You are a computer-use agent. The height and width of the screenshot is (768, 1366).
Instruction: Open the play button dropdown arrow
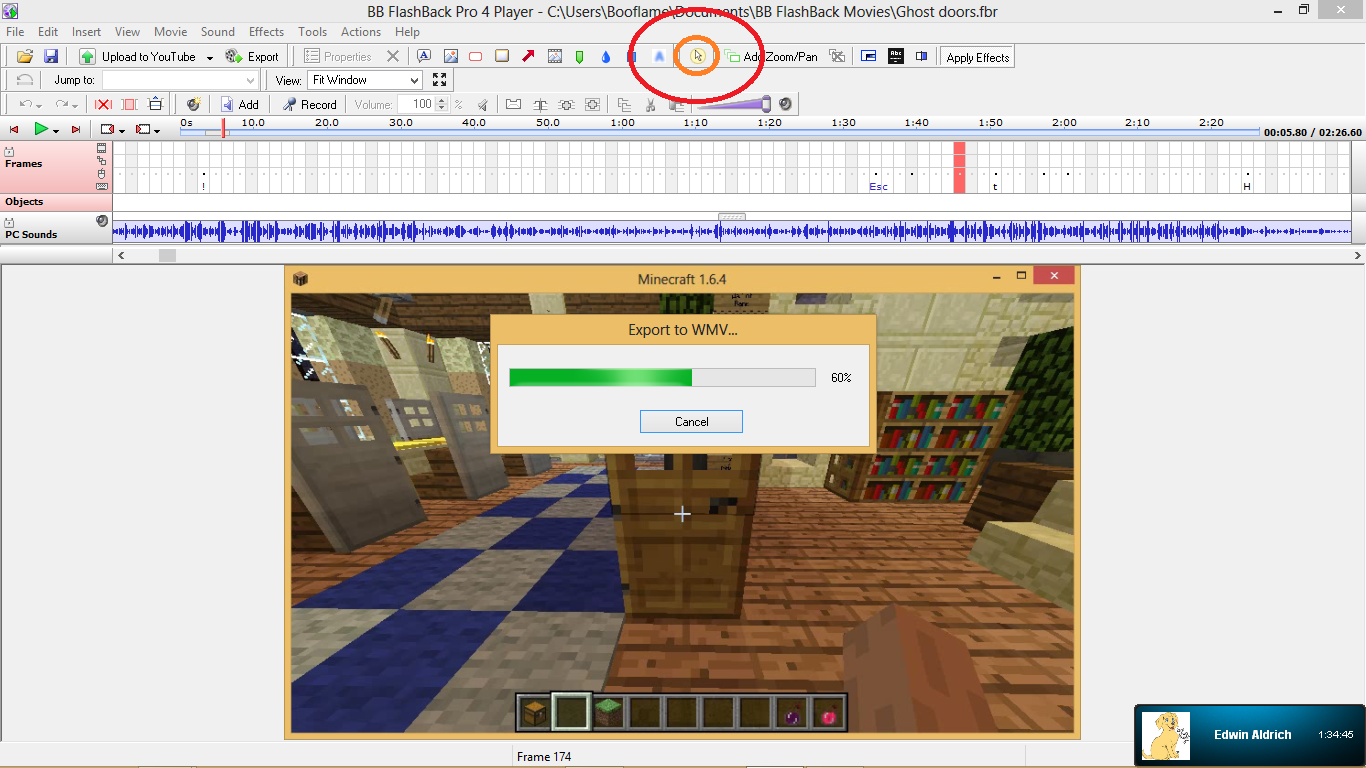pos(56,130)
